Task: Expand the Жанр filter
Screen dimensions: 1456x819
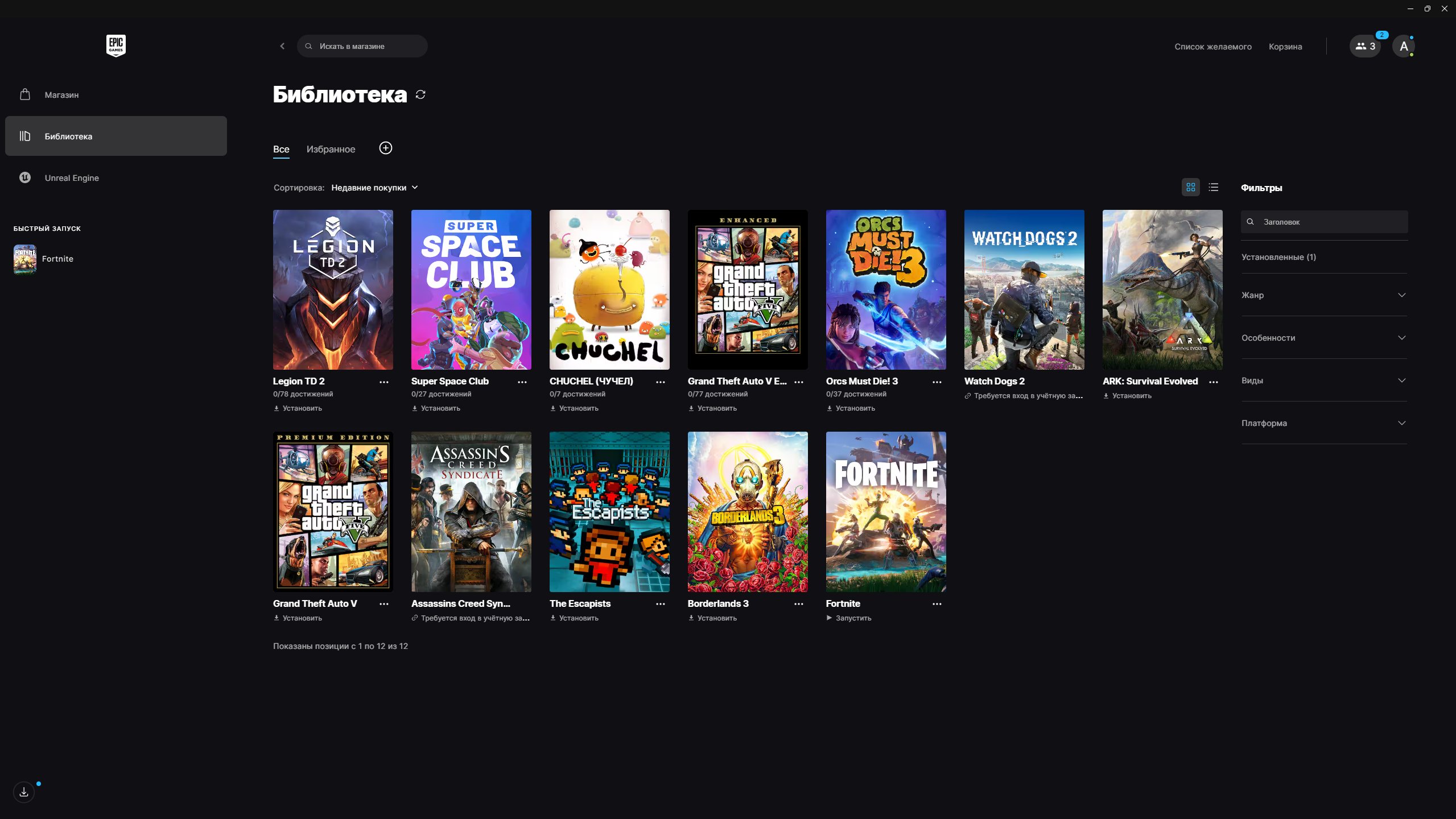Action: coord(1324,295)
